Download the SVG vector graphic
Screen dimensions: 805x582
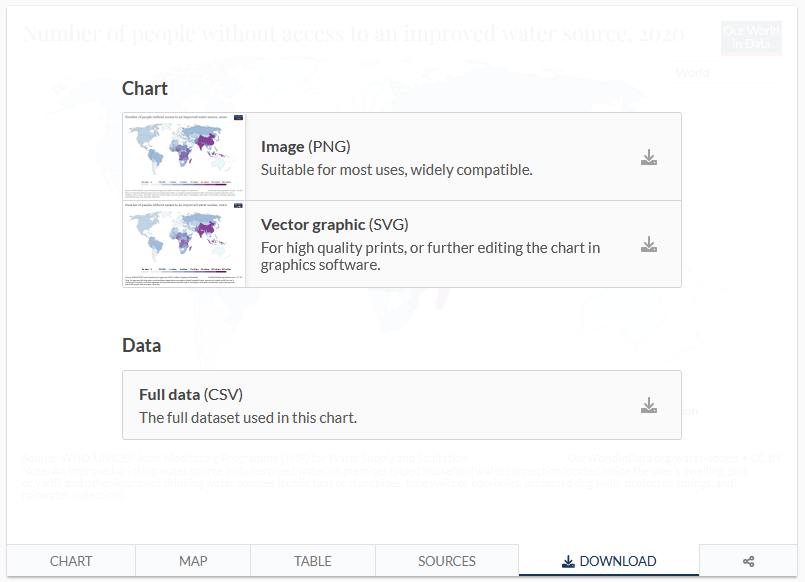tap(649, 243)
